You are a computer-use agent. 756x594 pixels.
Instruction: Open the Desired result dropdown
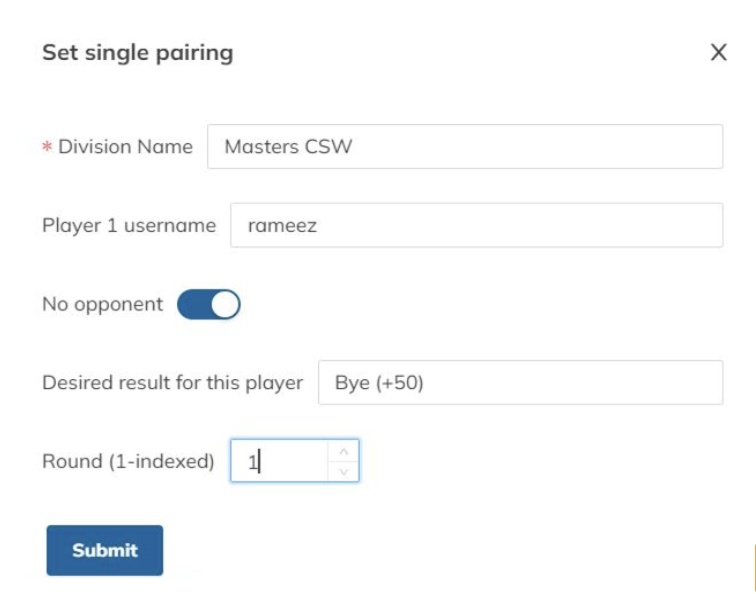point(520,383)
